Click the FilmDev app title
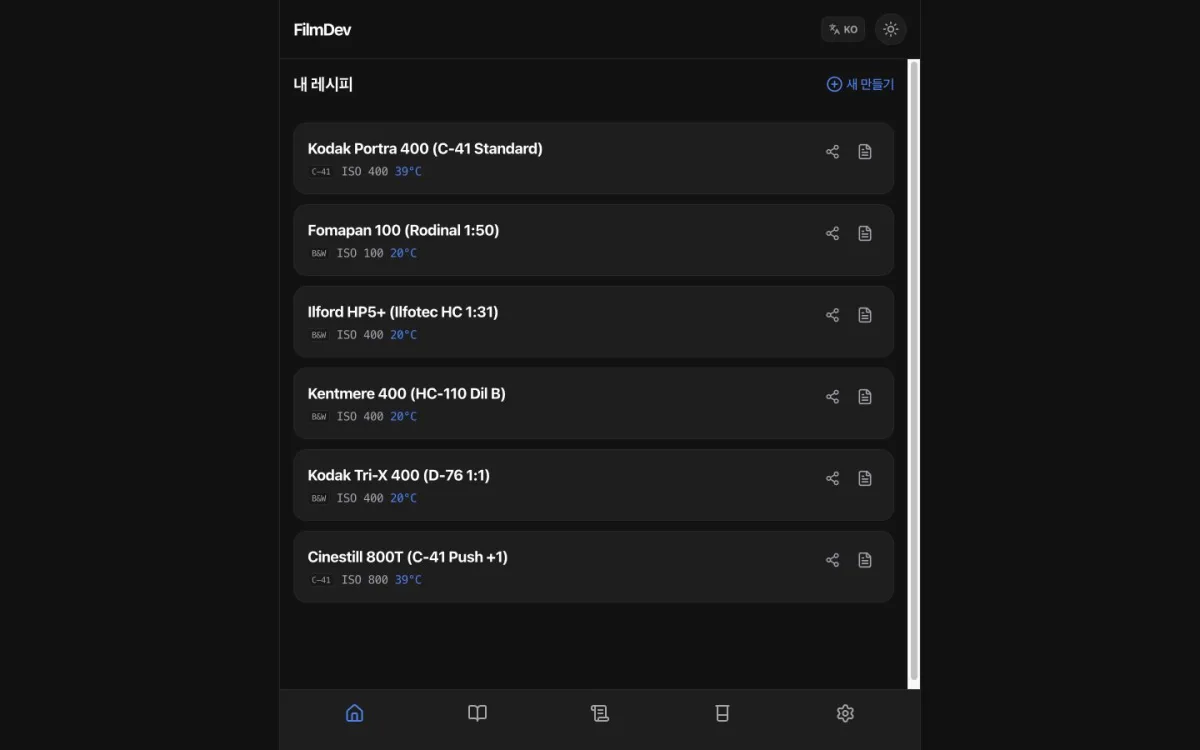The image size is (1200, 750). 322,29
